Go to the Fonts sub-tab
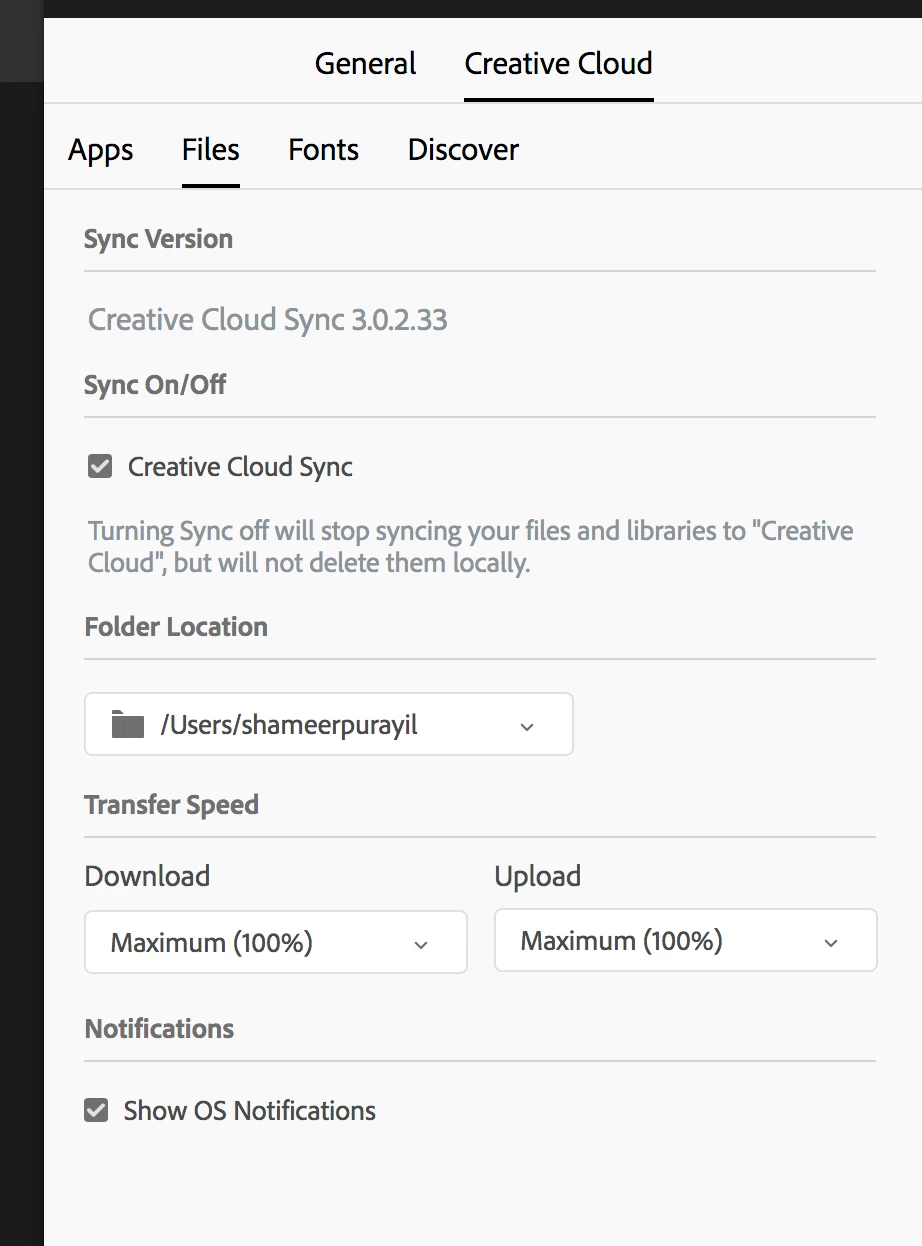Screen dimensions: 922x1246 [x=323, y=150]
